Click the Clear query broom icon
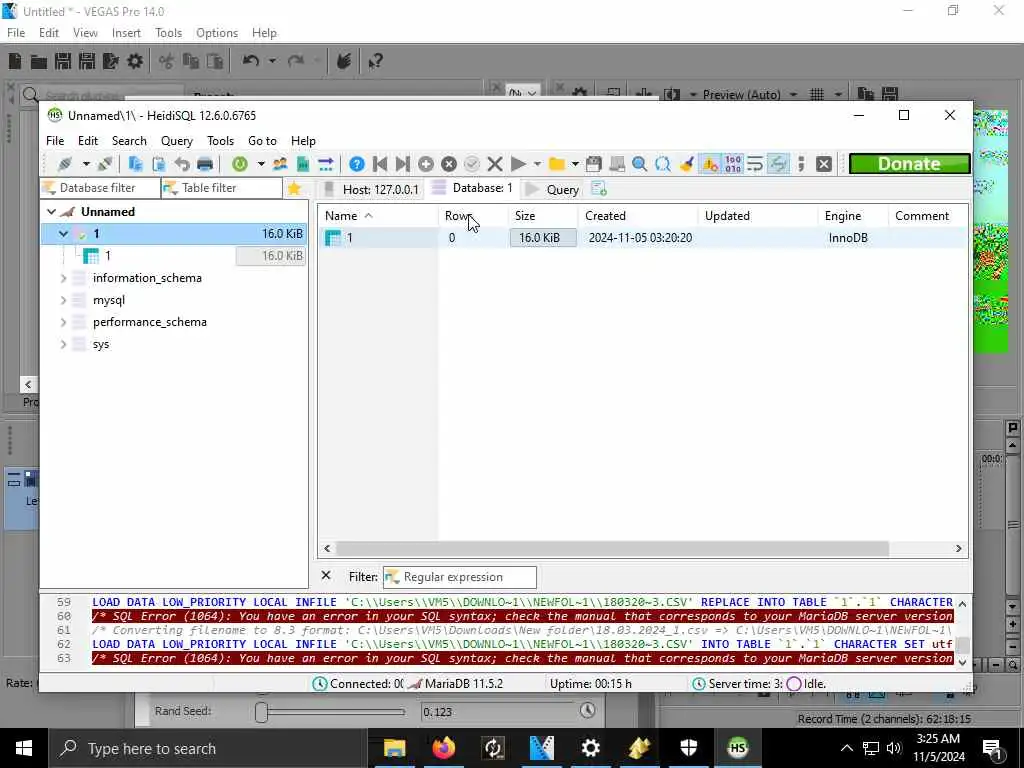 [686, 164]
